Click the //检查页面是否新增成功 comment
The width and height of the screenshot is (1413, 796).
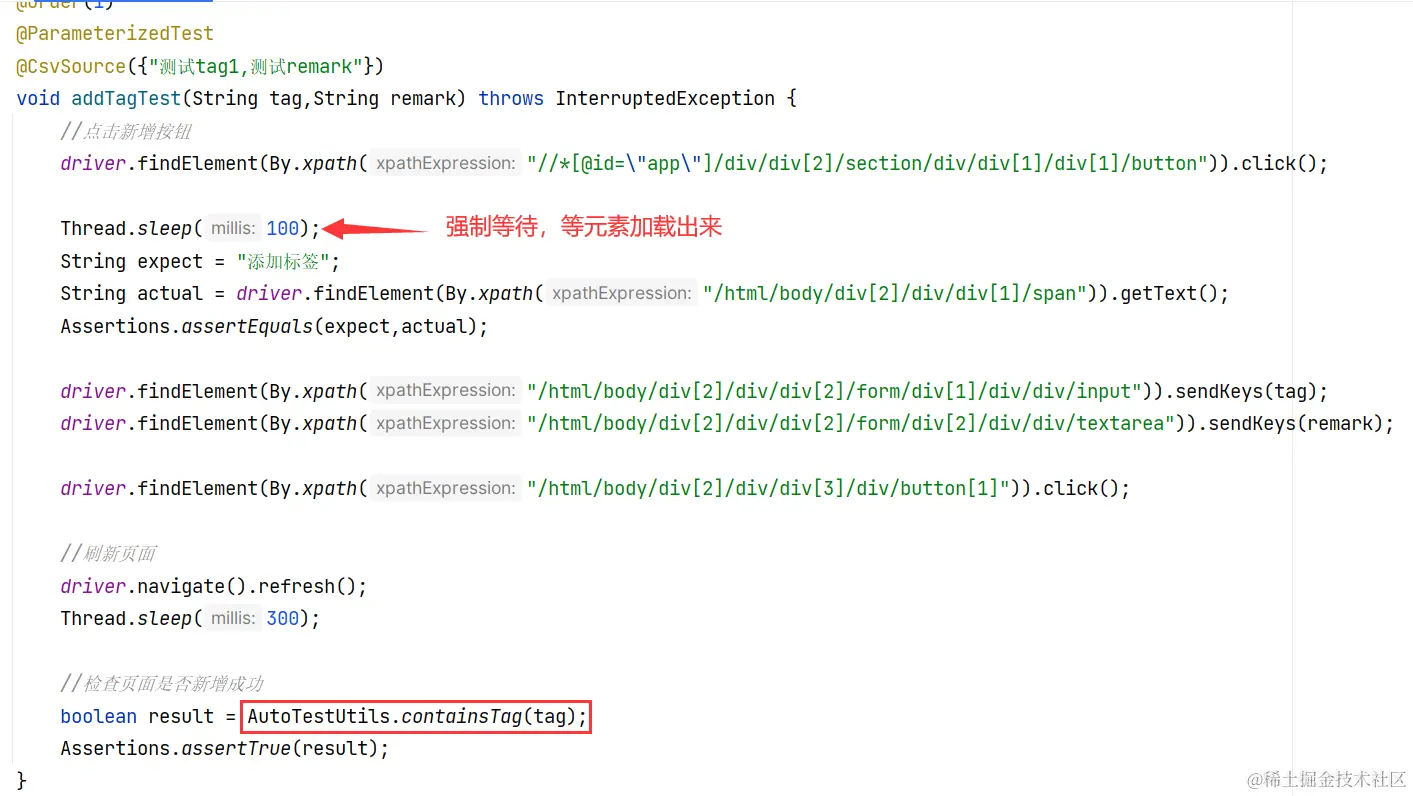tap(162, 683)
